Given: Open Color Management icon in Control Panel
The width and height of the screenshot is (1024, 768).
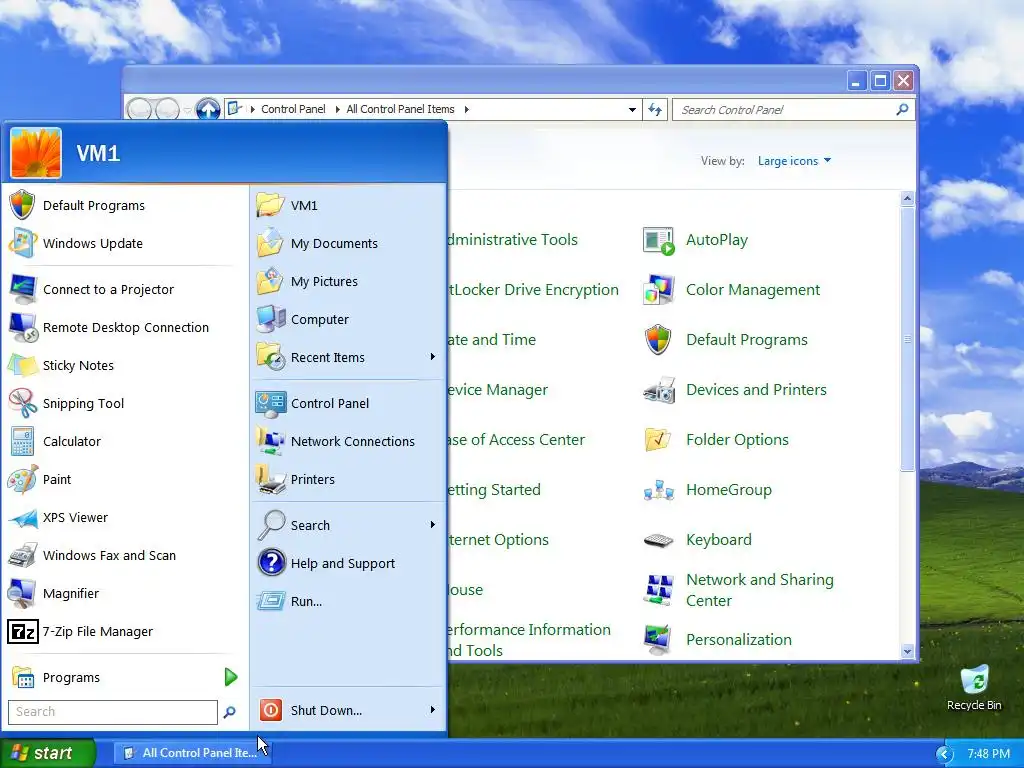Looking at the screenshot, I should click(658, 290).
